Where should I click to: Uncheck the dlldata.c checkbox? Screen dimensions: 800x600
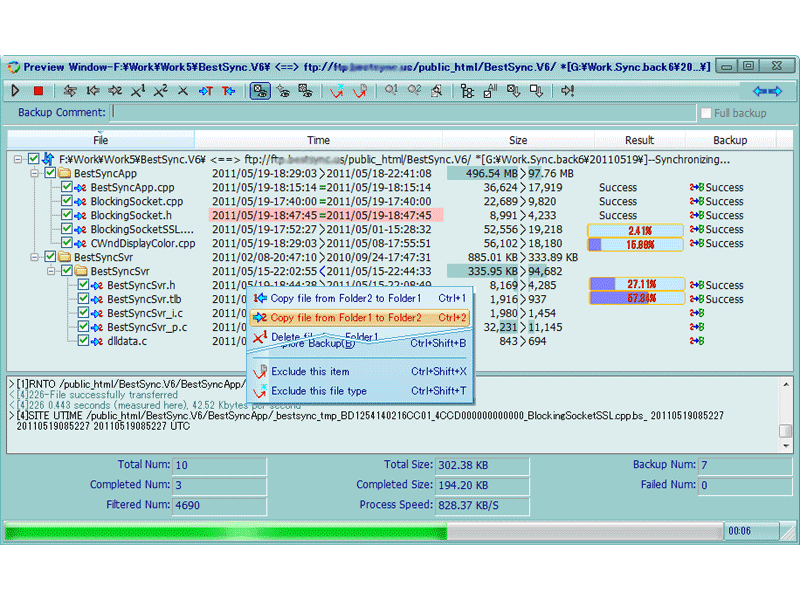click(x=83, y=341)
